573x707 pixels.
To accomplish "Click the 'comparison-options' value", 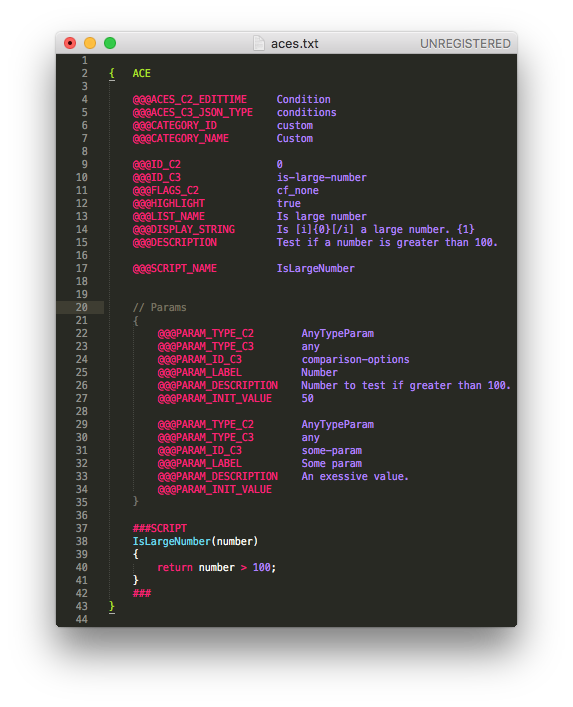I will [x=355, y=359].
